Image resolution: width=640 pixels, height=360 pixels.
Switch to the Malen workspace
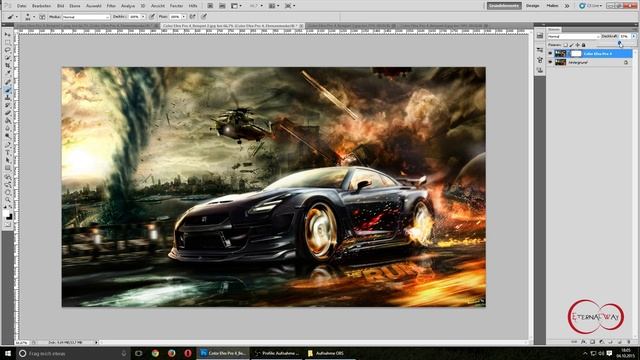click(552, 6)
